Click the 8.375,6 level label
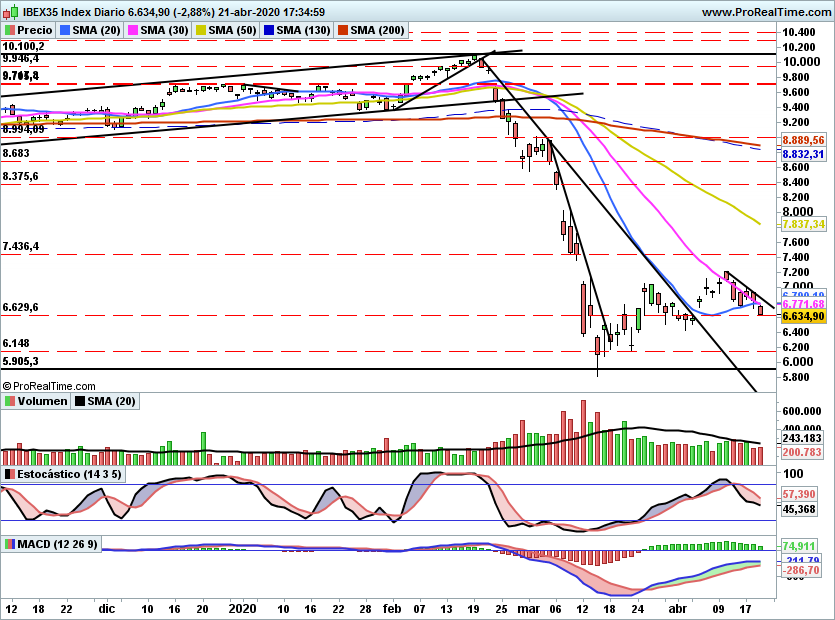Image resolution: width=835 pixels, height=620 pixels. [x=20, y=176]
